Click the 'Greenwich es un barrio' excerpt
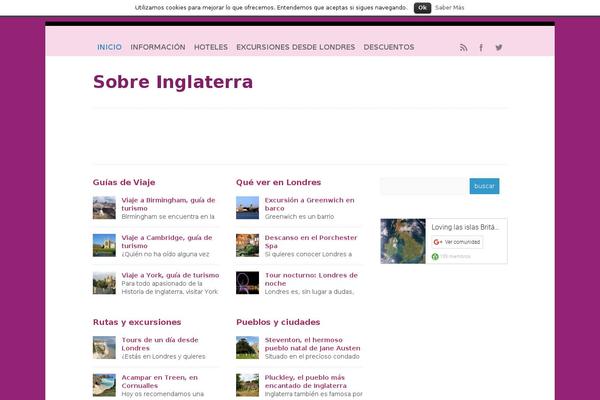The image size is (600, 400). click(299, 217)
